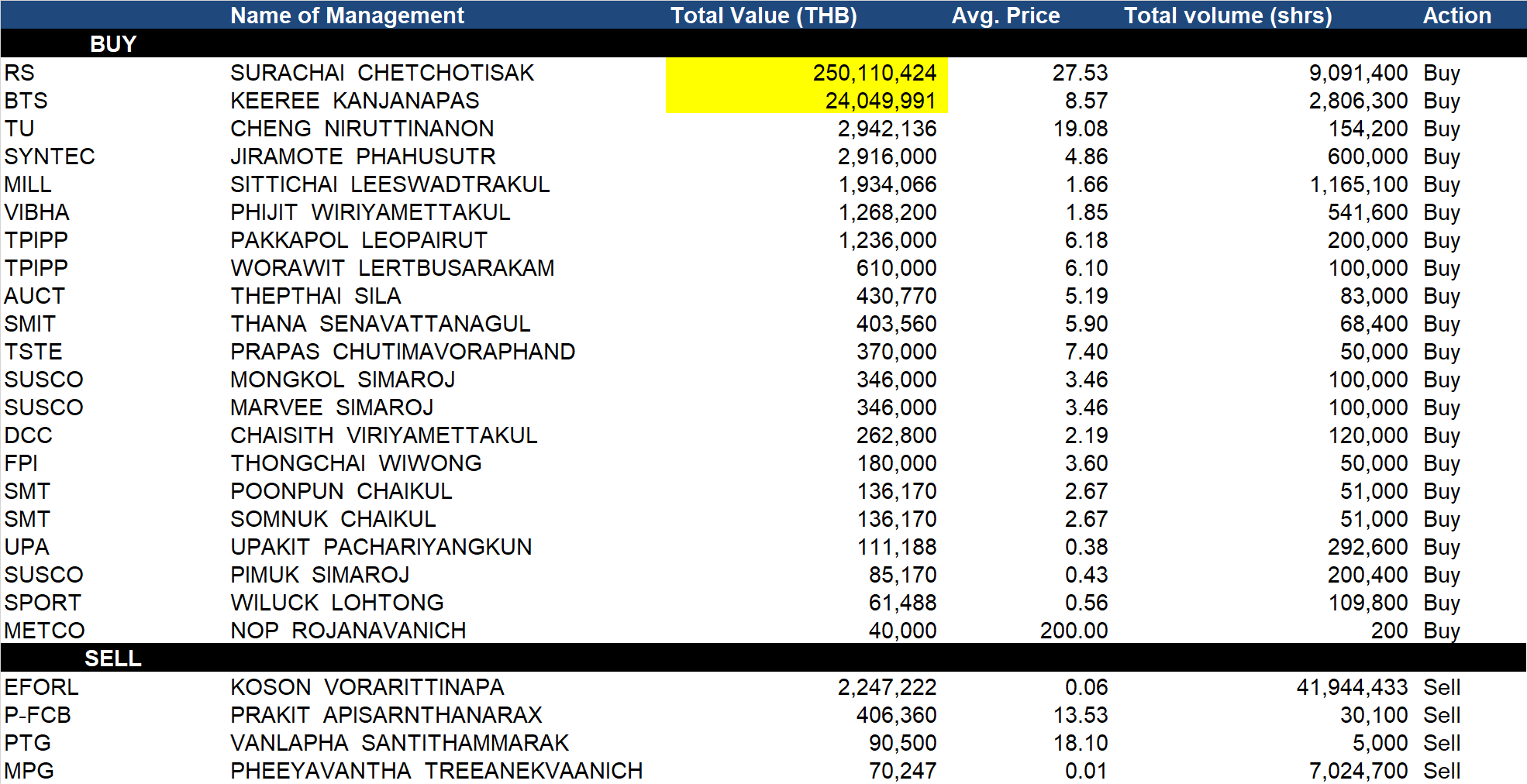Select volume 9,091,400
Viewport: 1527px width, 784px height.
coord(1358,73)
